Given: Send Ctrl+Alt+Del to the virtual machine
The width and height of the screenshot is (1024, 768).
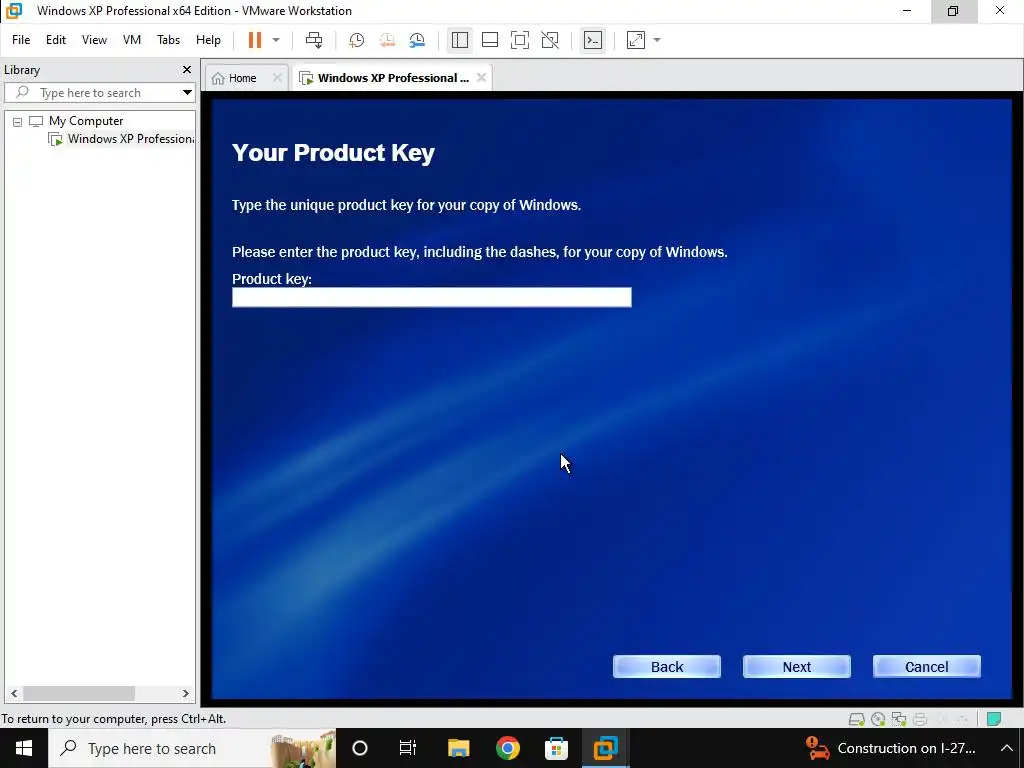Looking at the screenshot, I should pyautogui.click(x=314, y=40).
